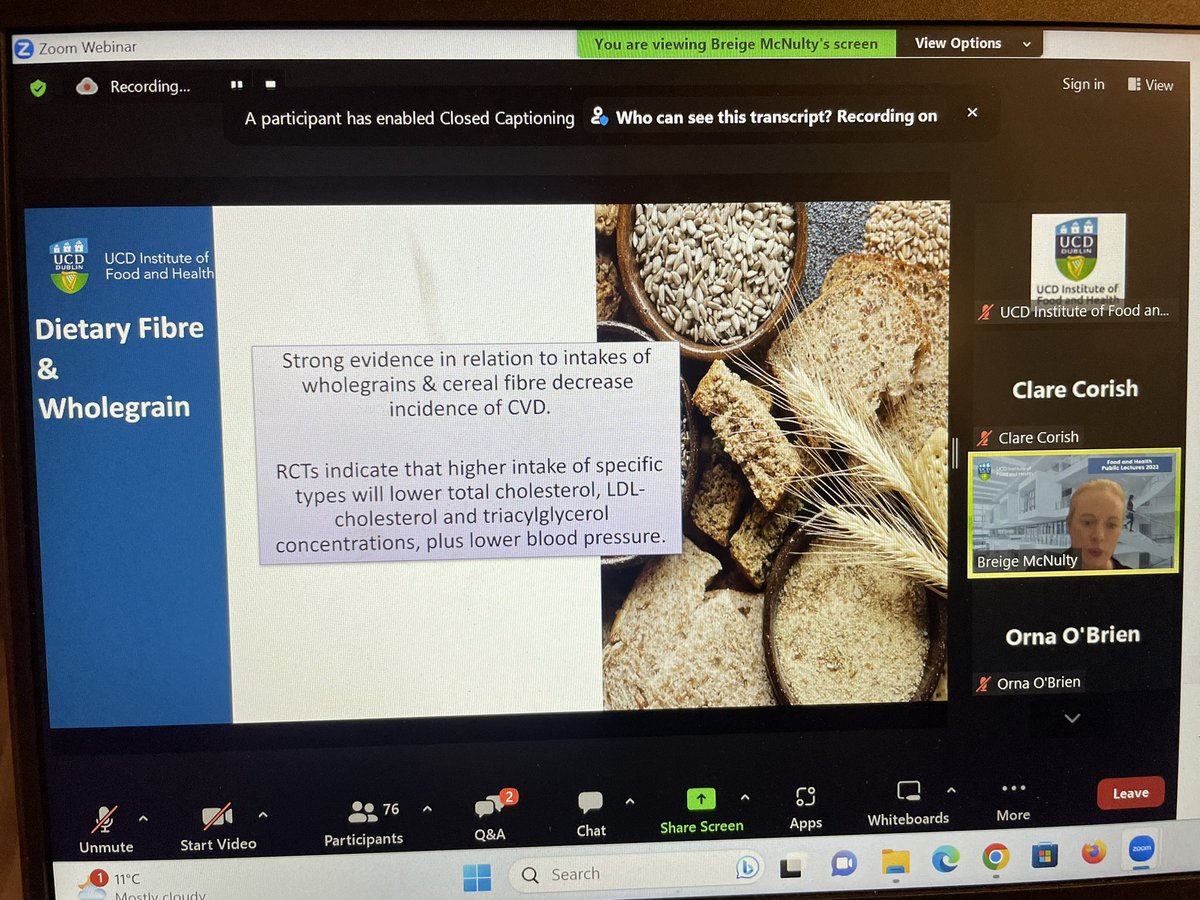Open the Windows Start menu
This screenshot has height=900, width=1200.
point(477,876)
